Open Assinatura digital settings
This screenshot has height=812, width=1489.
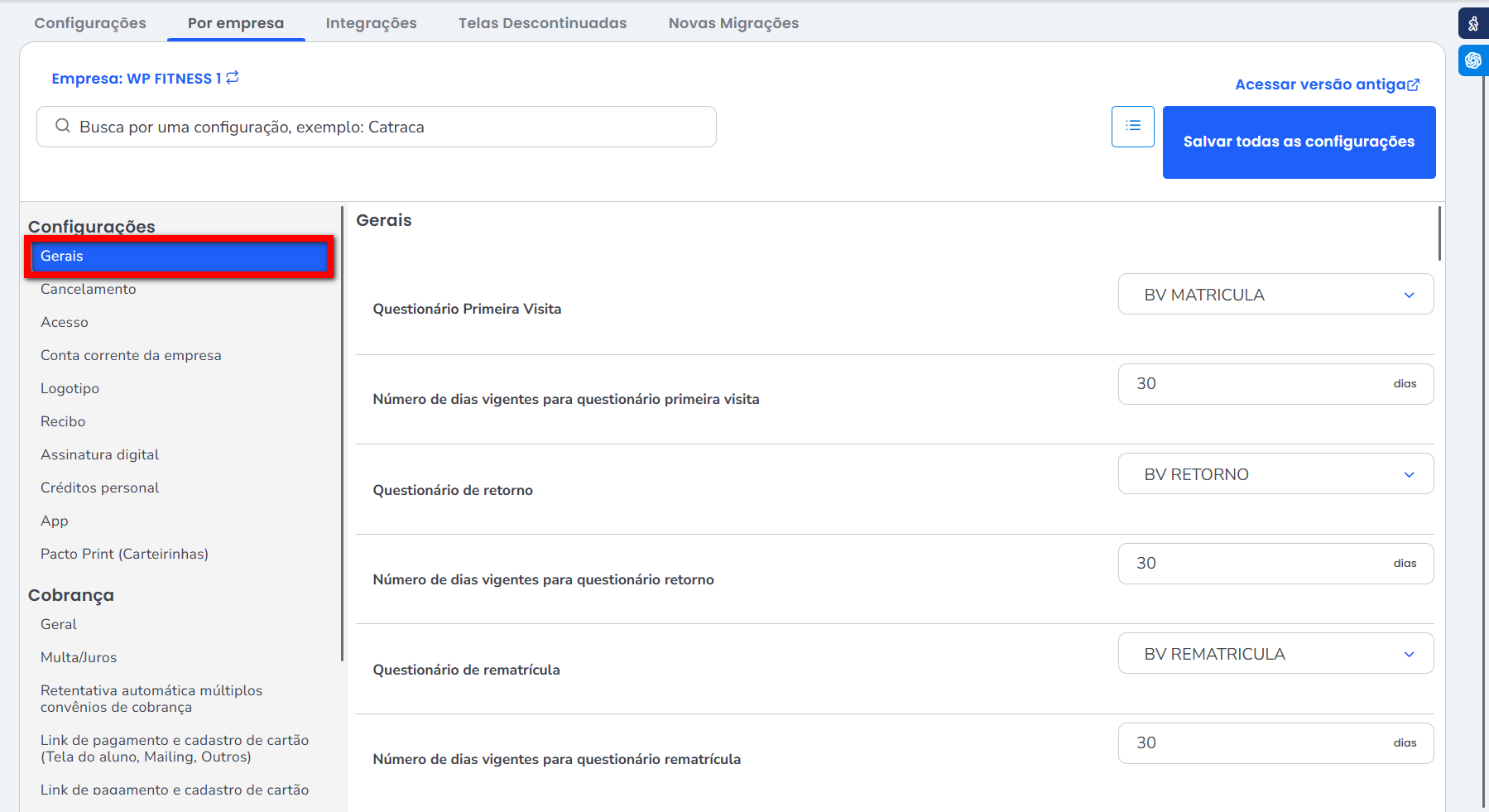99,454
